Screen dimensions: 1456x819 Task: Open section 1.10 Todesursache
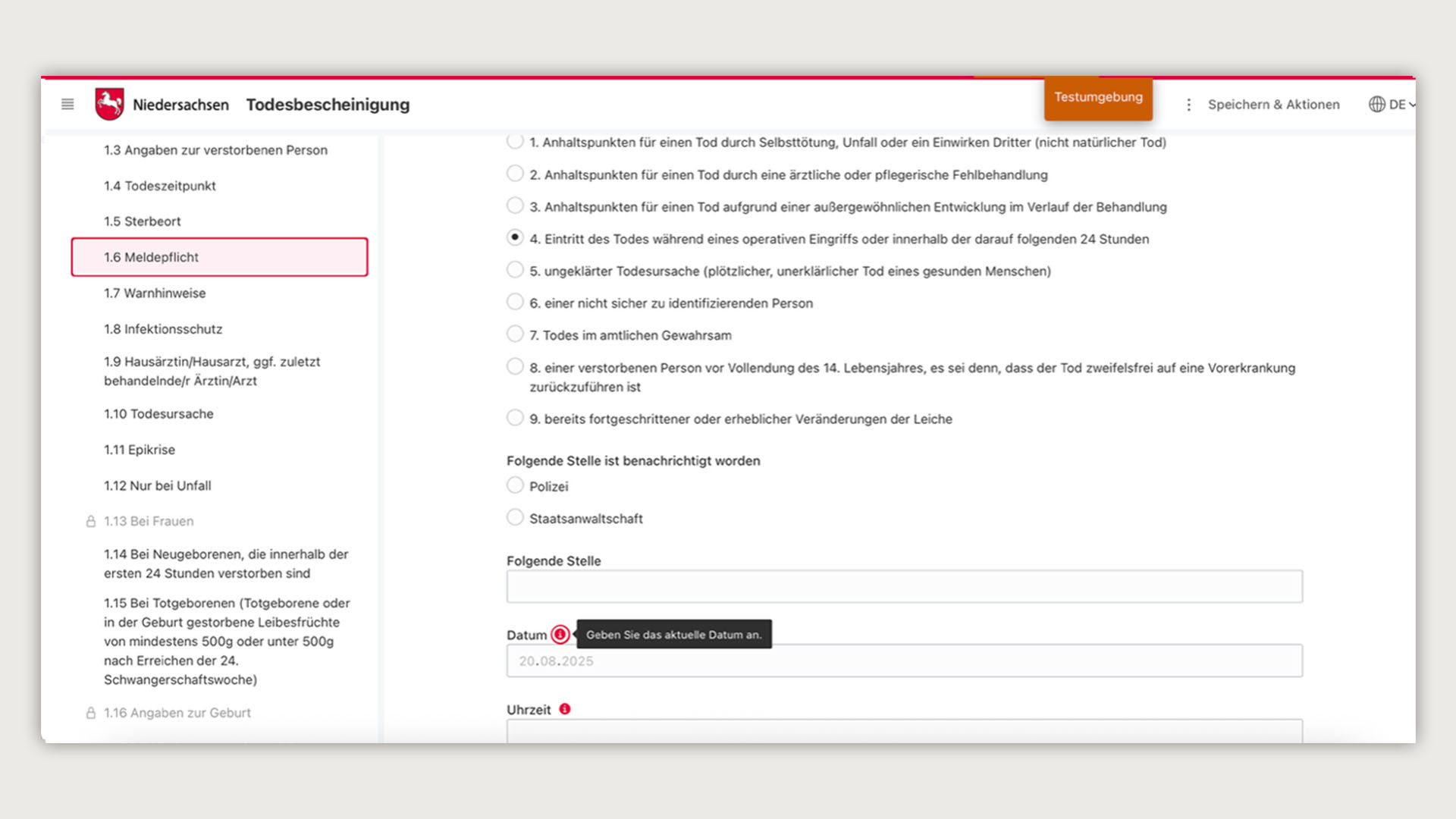(158, 414)
